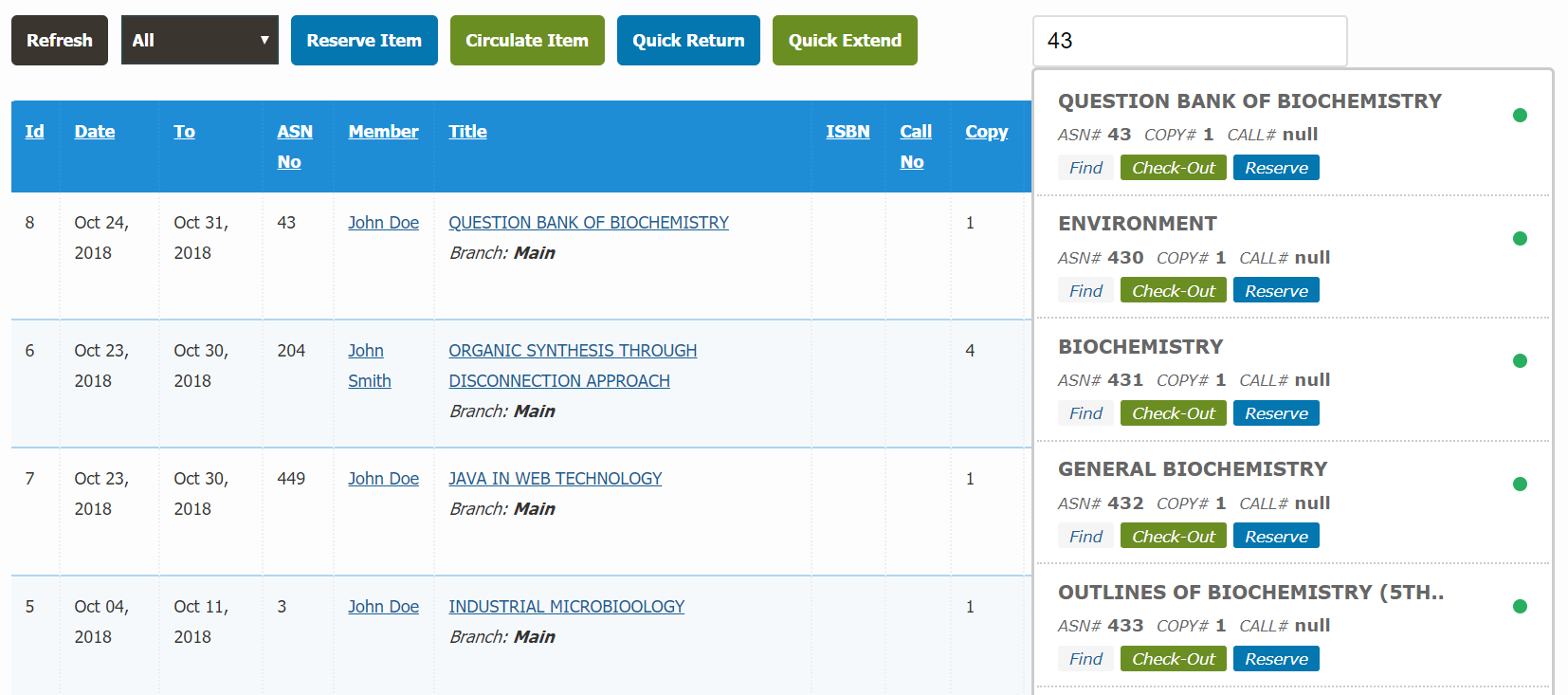This screenshot has width=1568, height=695.
Task: Click Check-Out for ASN 43 search result
Action: coord(1174,168)
